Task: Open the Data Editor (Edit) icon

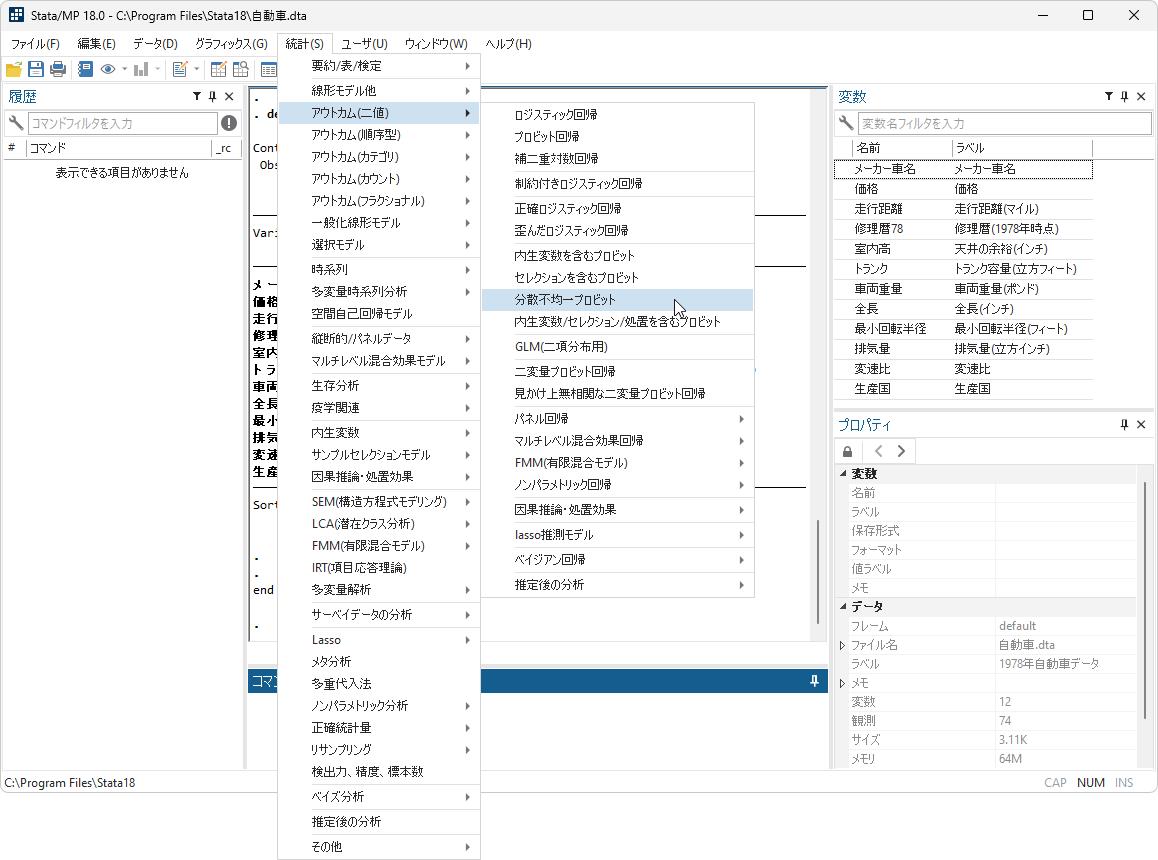Action: [219, 69]
